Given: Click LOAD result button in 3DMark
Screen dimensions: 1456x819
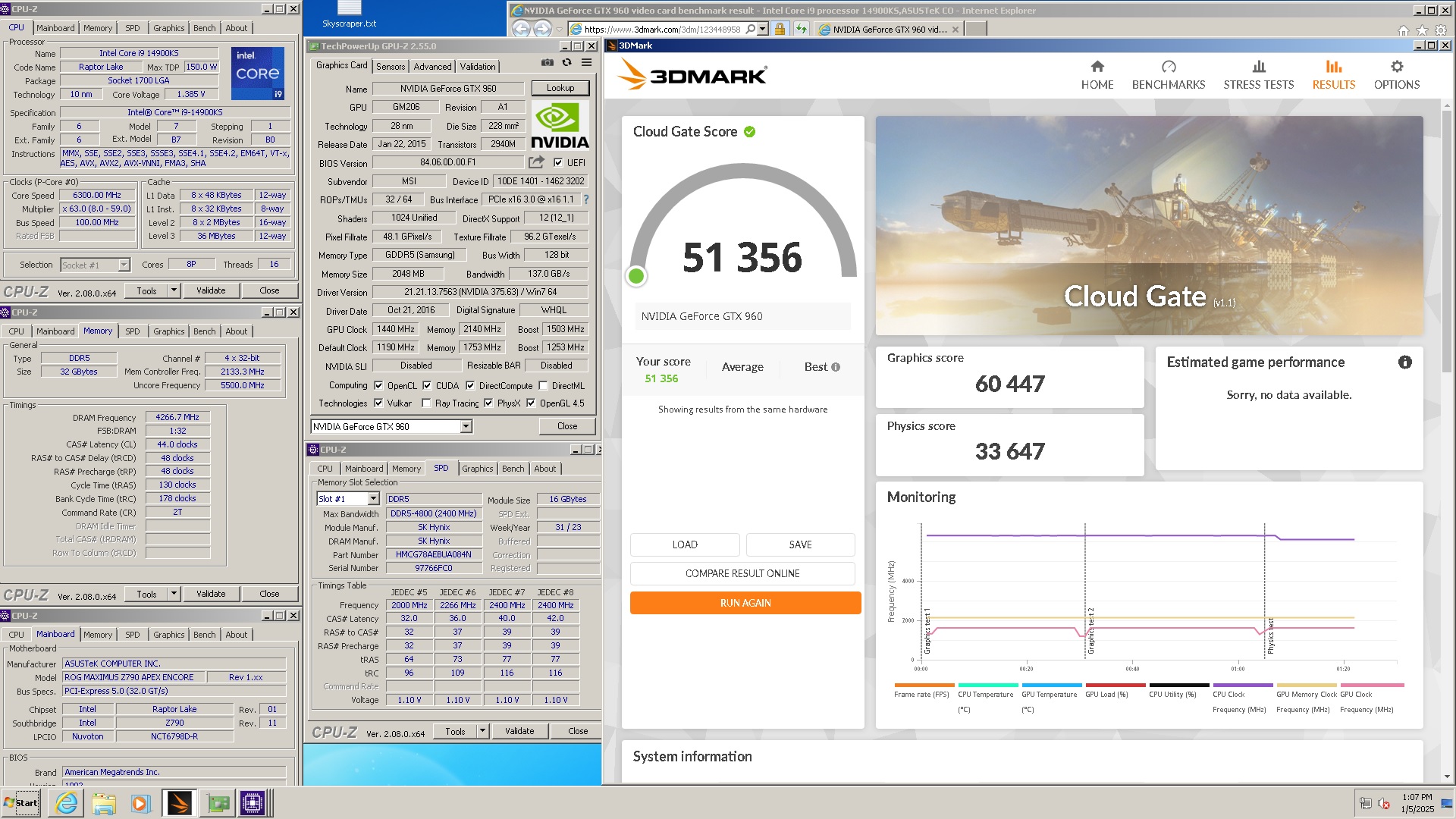Looking at the screenshot, I should click(x=685, y=544).
